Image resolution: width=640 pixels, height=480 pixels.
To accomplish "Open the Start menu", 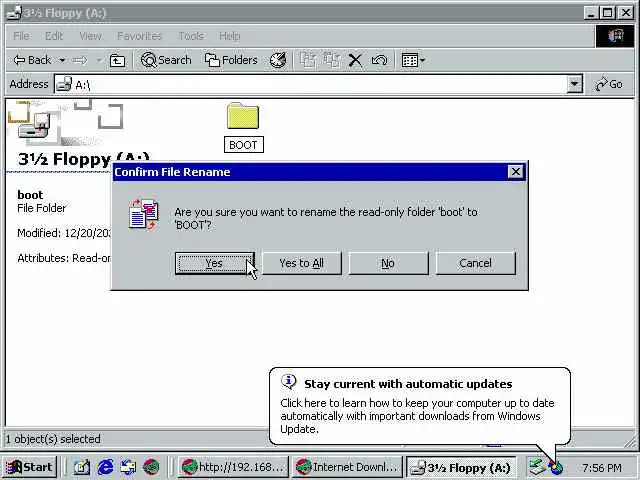I will pos(29,467).
